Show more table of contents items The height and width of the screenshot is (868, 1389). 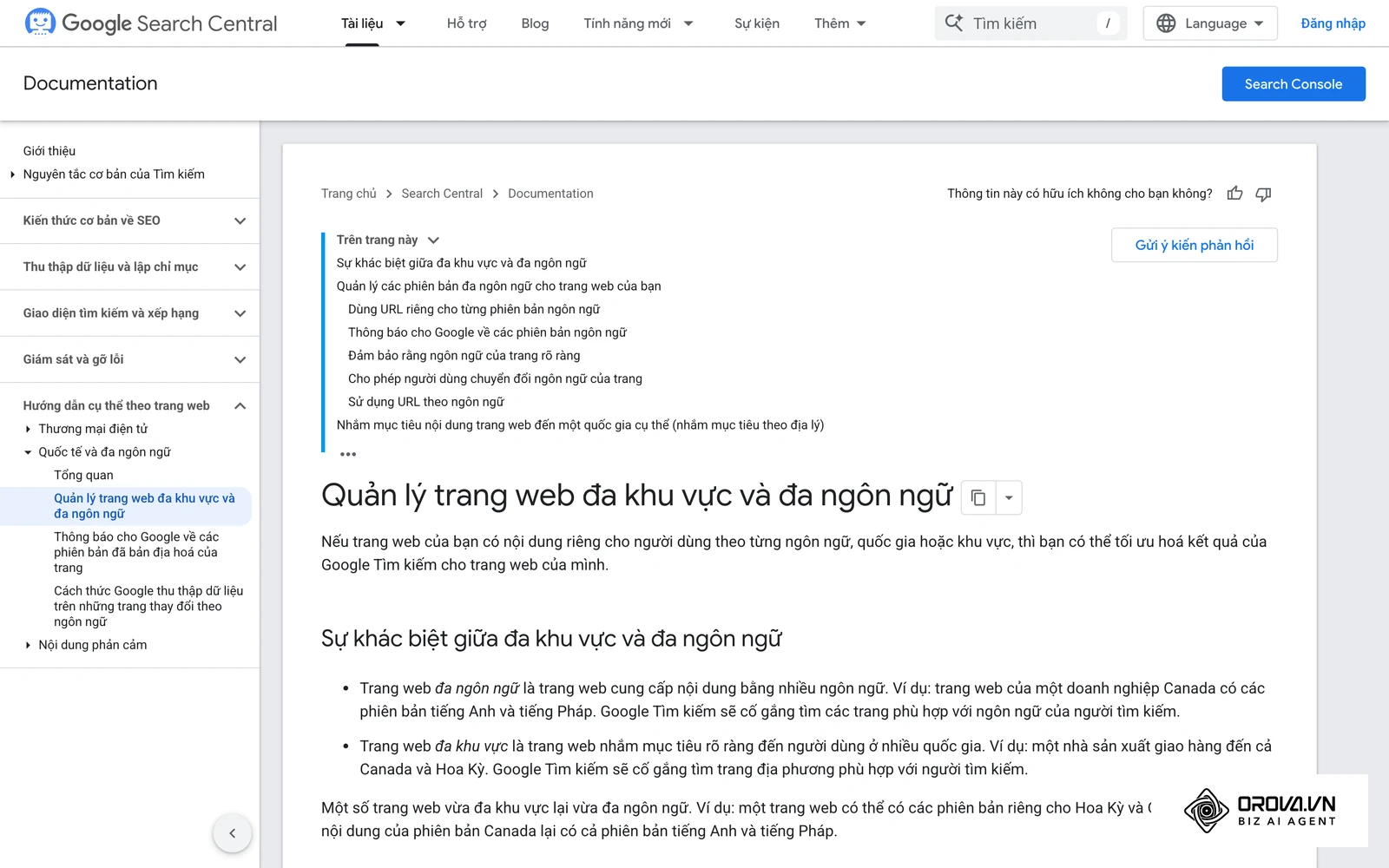tap(348, 454)
